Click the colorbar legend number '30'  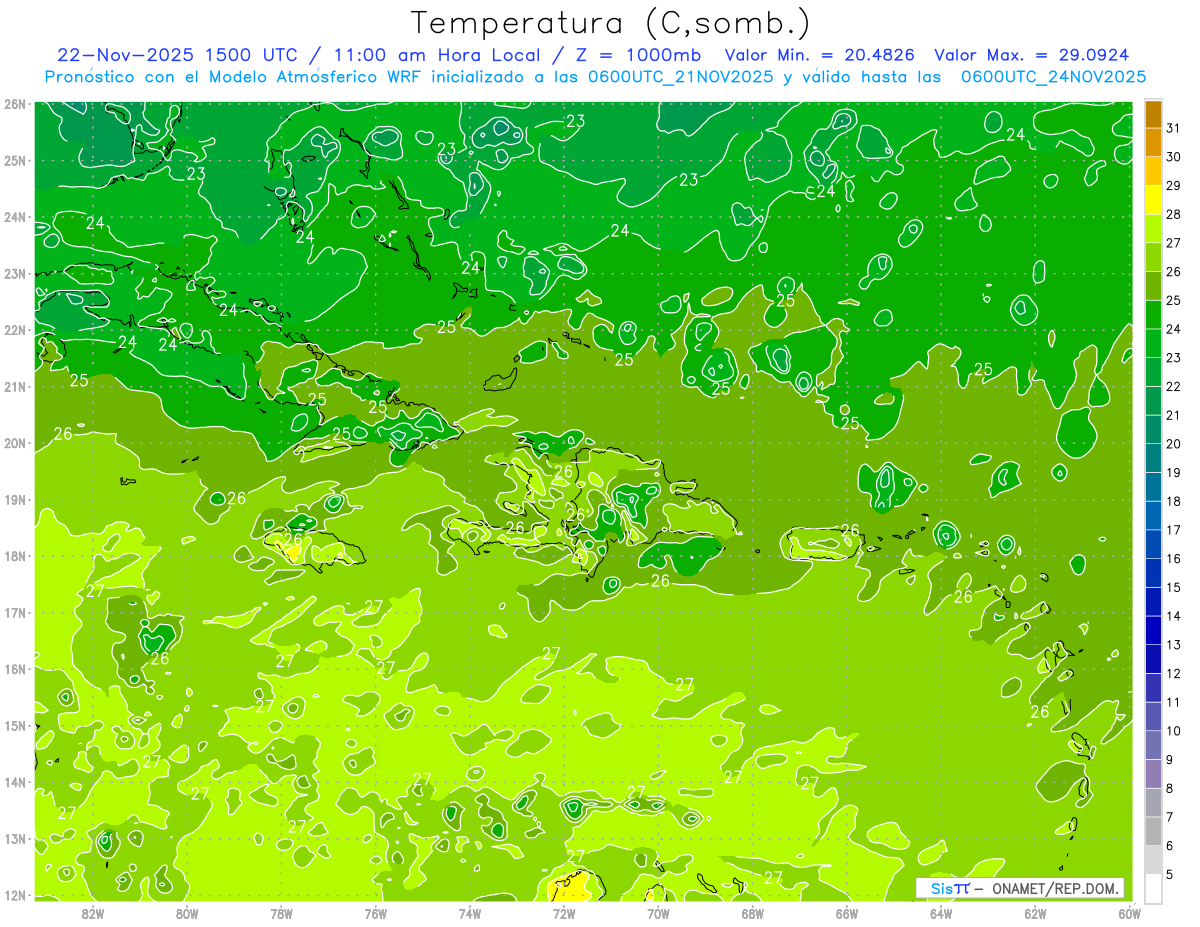(1173, 157)
